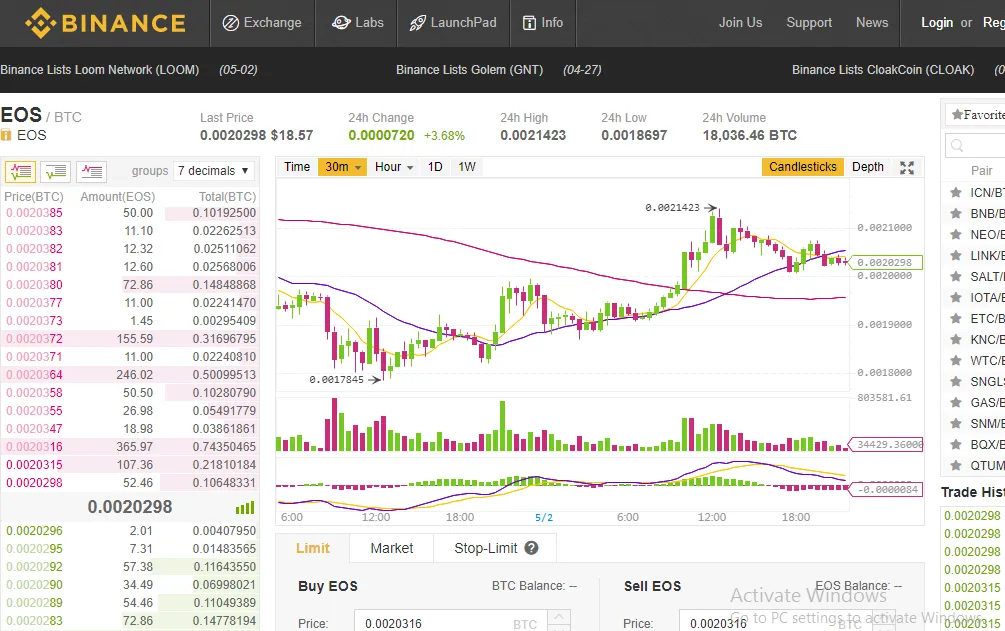Open the News link
Viewport: 1005px width, 631px height.
tap(872, 22)
